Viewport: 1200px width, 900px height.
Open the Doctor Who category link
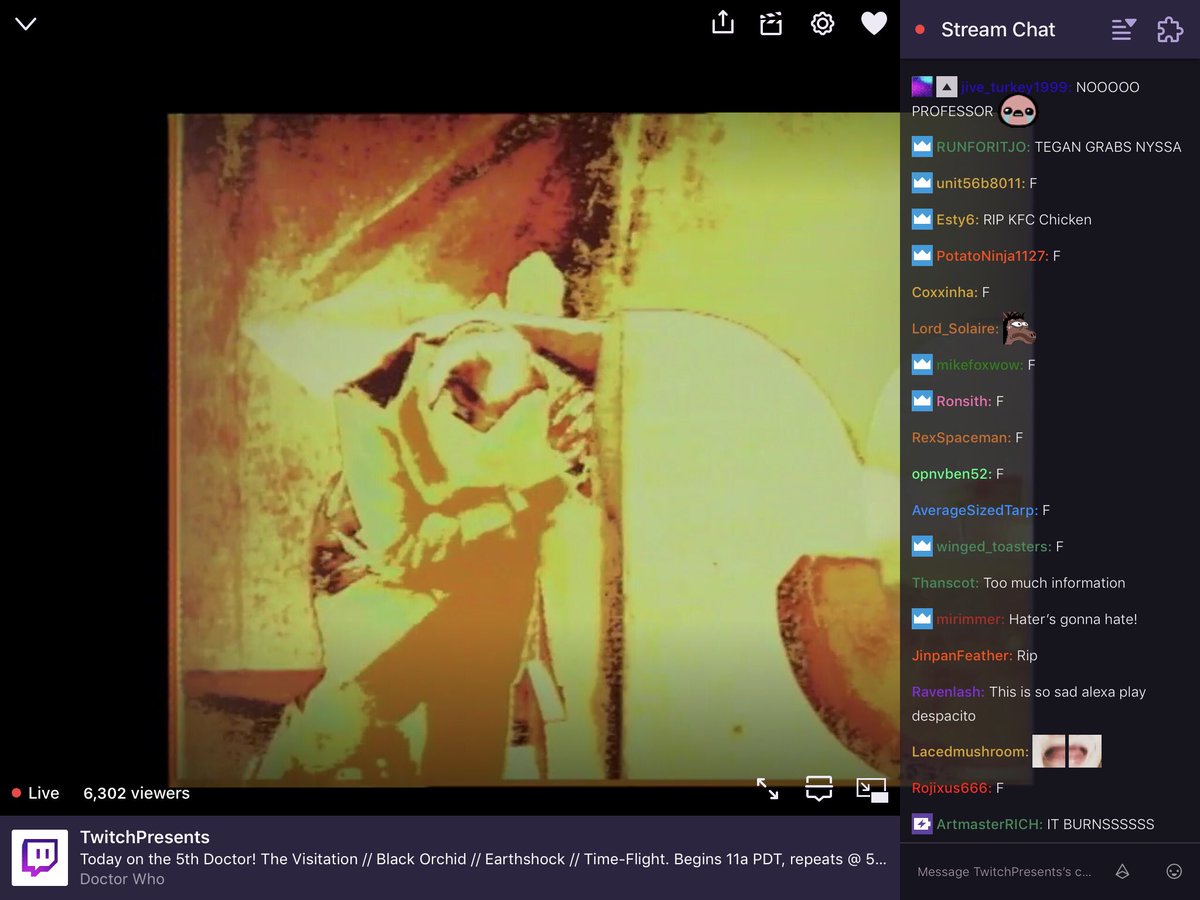122,879
